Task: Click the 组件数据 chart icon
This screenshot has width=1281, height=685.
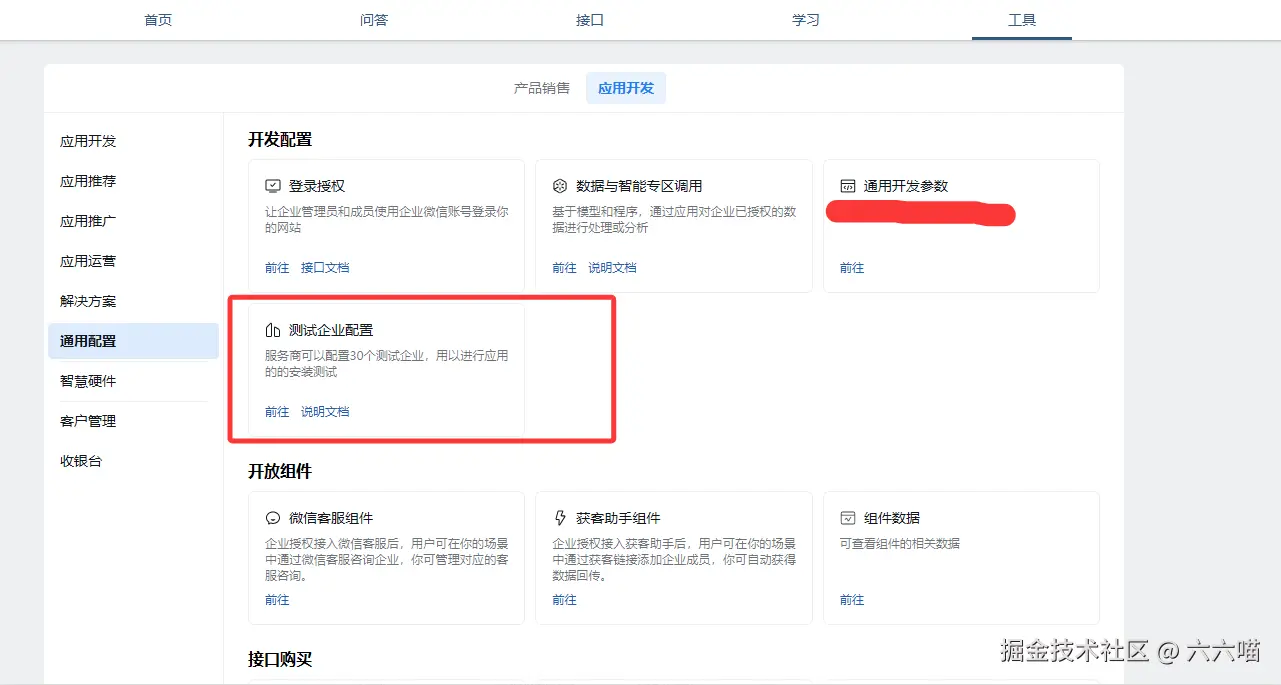Action: [847, 518]
